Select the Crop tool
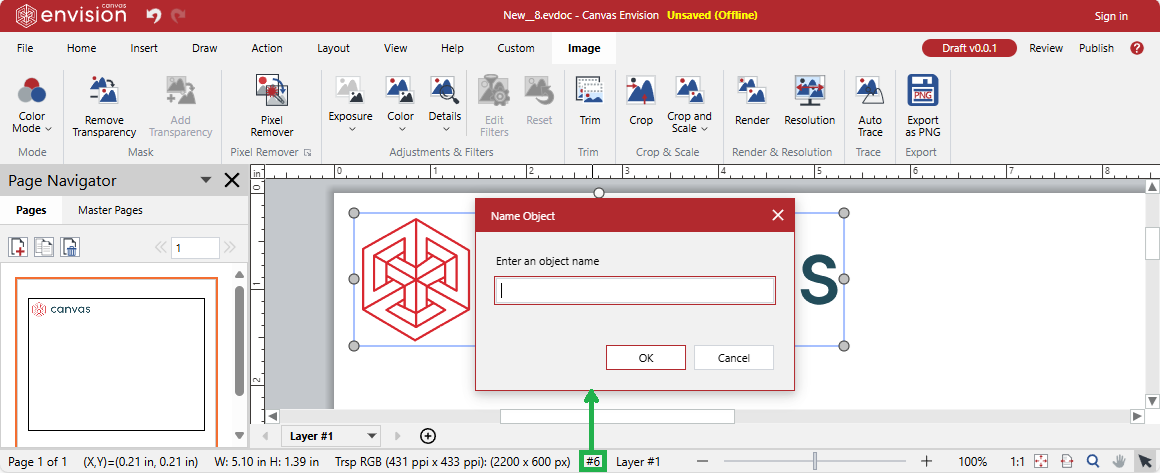Viewport: 1160px width, 473px height. pyautogui.click(x=641, y=101)
